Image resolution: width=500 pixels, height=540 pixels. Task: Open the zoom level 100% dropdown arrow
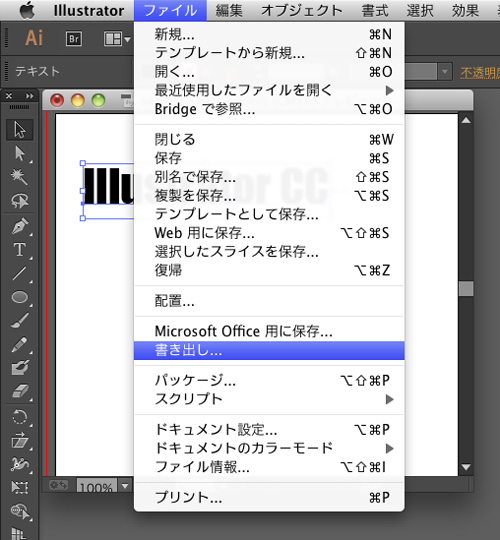(125, 486)
